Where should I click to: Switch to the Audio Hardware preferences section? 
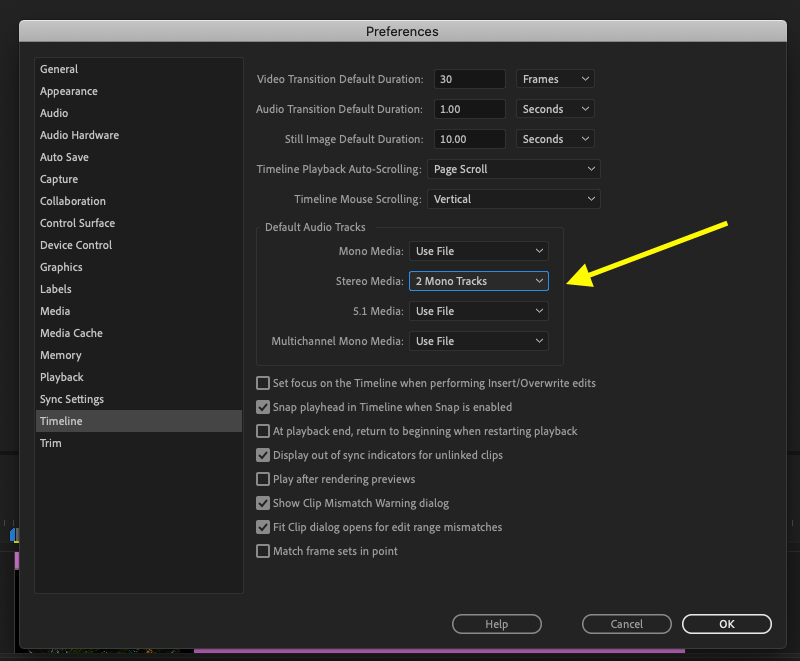coord(79,135)
